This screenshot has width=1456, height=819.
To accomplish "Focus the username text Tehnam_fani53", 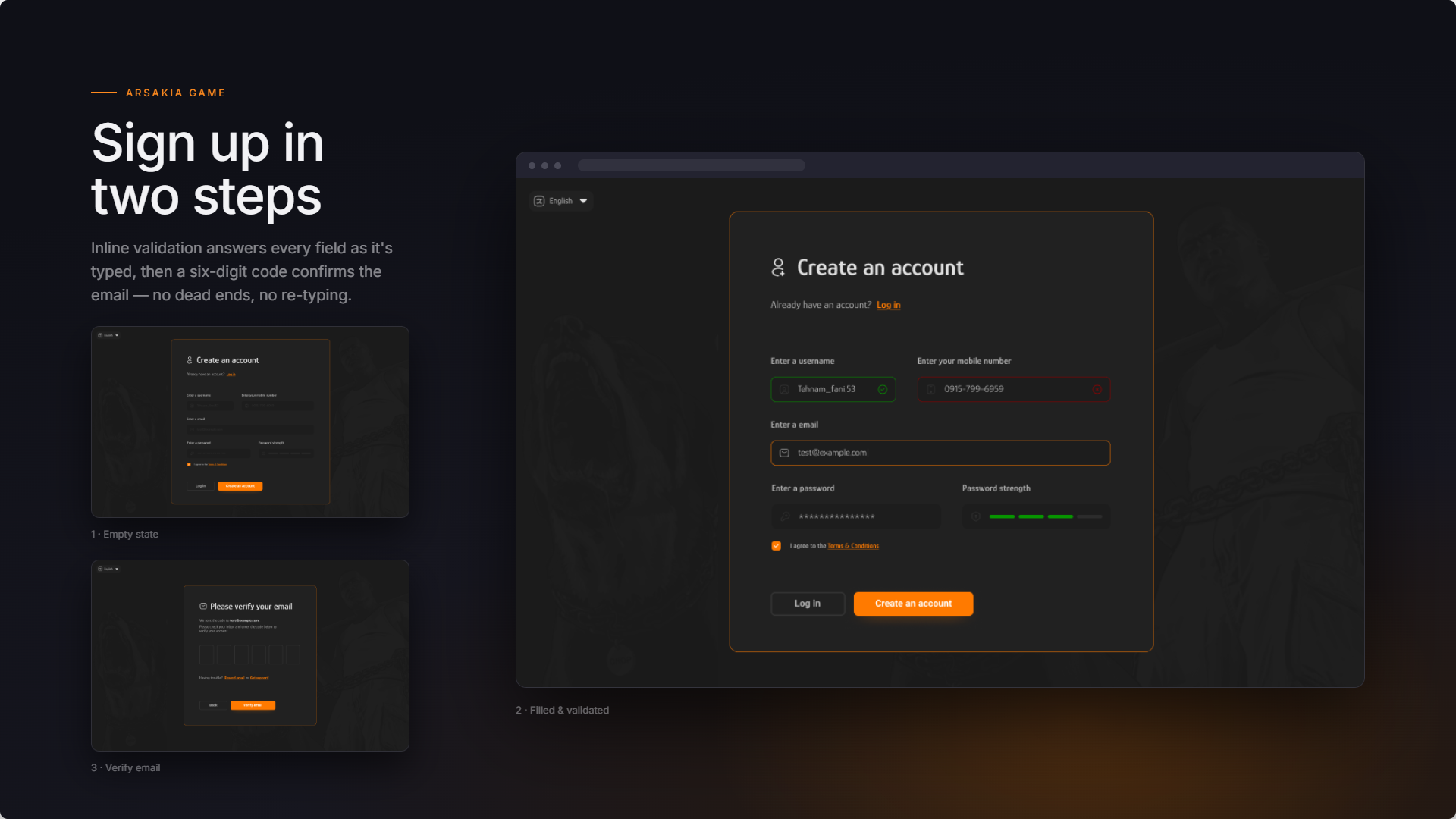I will click(826, 389).
